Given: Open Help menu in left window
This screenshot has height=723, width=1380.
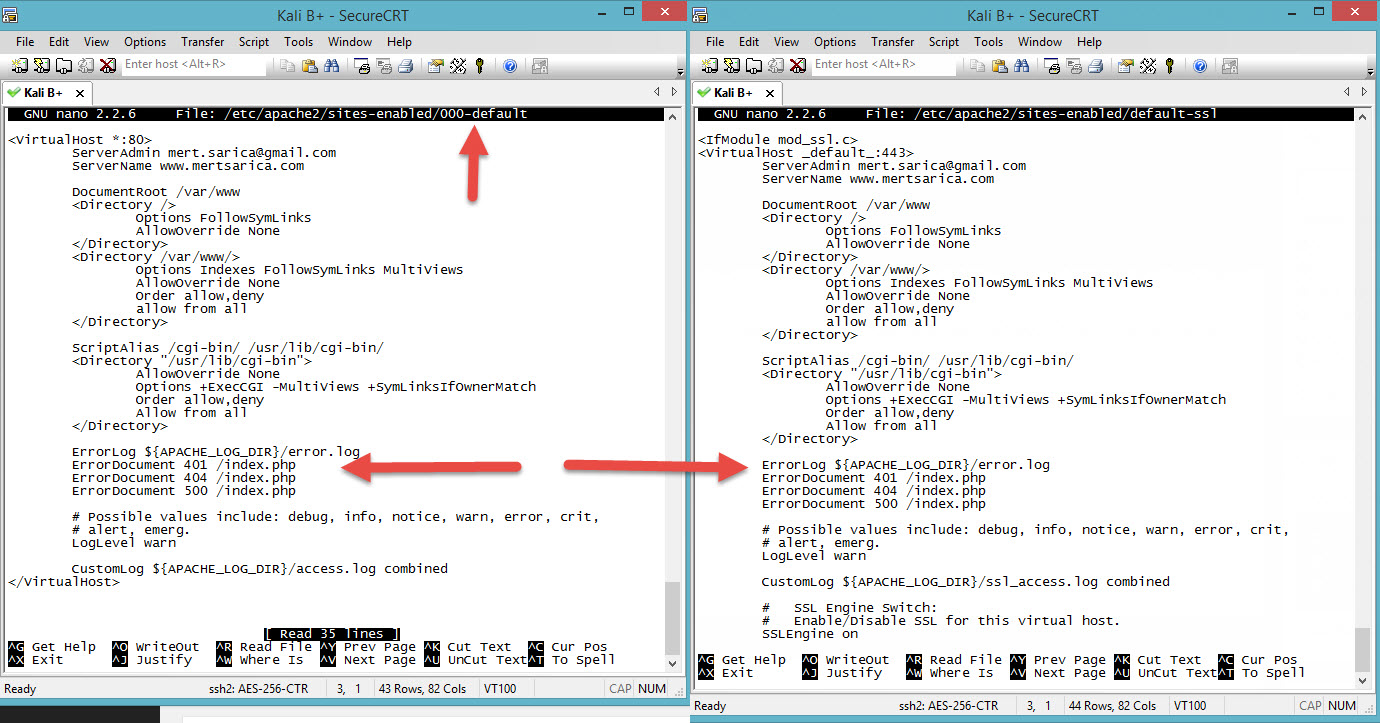Looking at the screenshot, I should pos(400,42).
